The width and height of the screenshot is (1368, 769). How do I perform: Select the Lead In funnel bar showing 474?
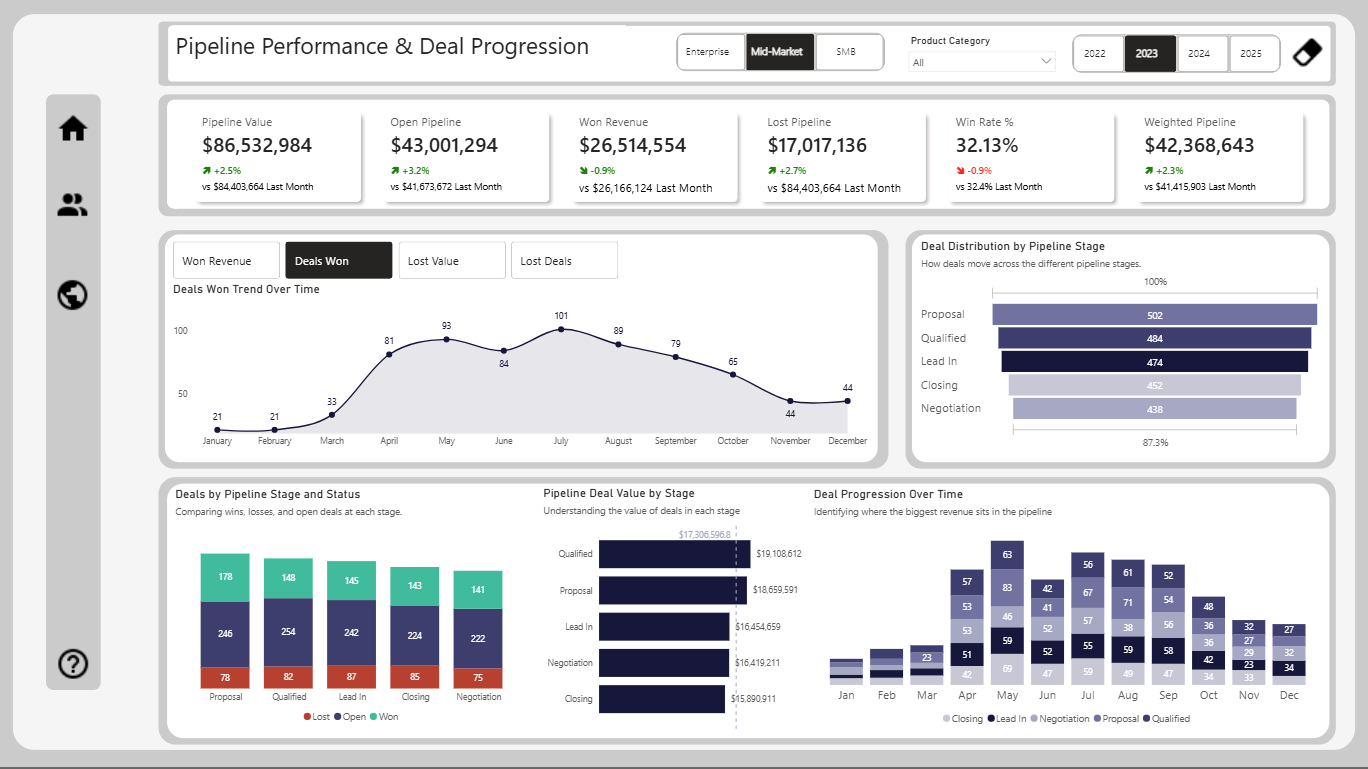(x=1155, y=362)
